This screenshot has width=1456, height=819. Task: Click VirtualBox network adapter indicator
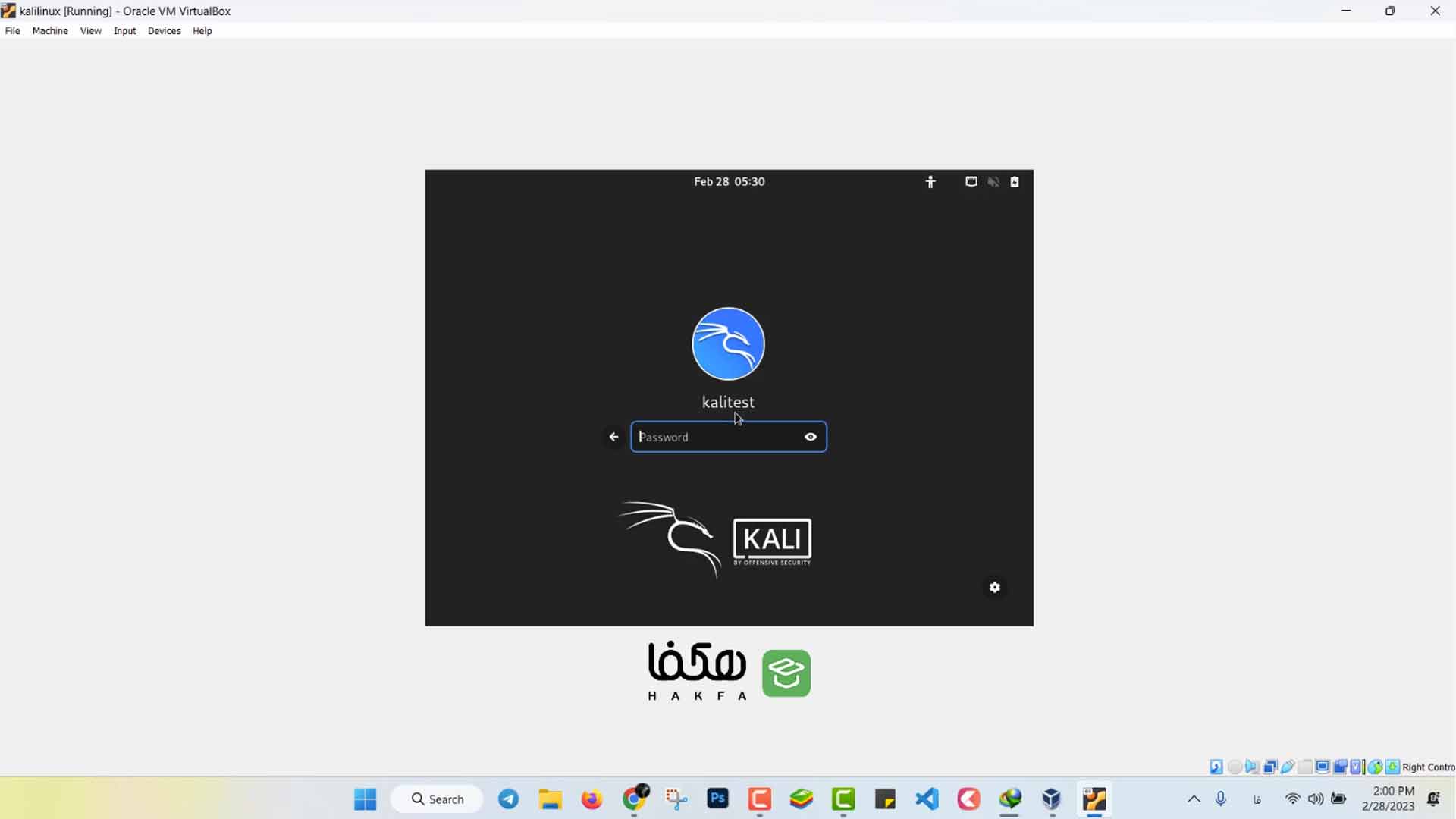(x=1270, y=767)
